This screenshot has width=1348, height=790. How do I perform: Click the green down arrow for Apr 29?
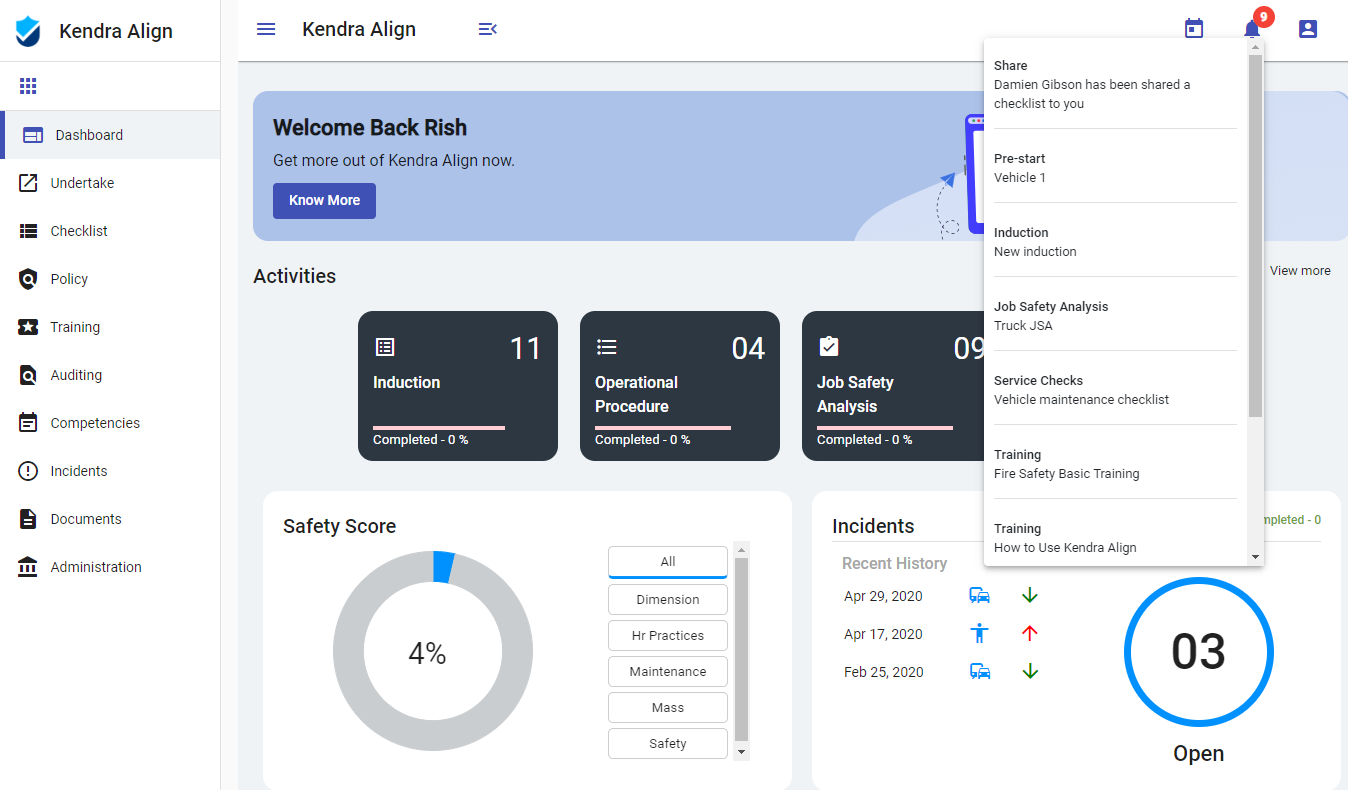tap(1030, 595)
